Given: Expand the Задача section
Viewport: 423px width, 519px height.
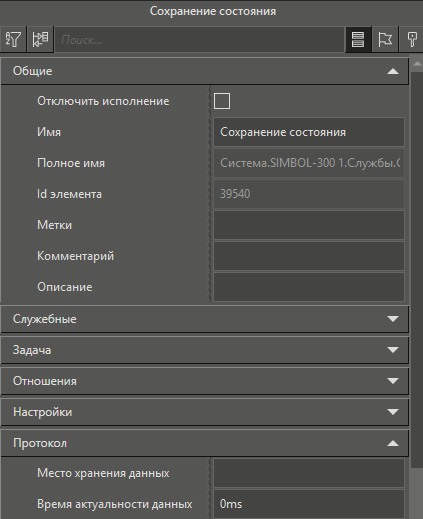Looking at the screenshot, I should pyautogui.click(x=205, y=350).
